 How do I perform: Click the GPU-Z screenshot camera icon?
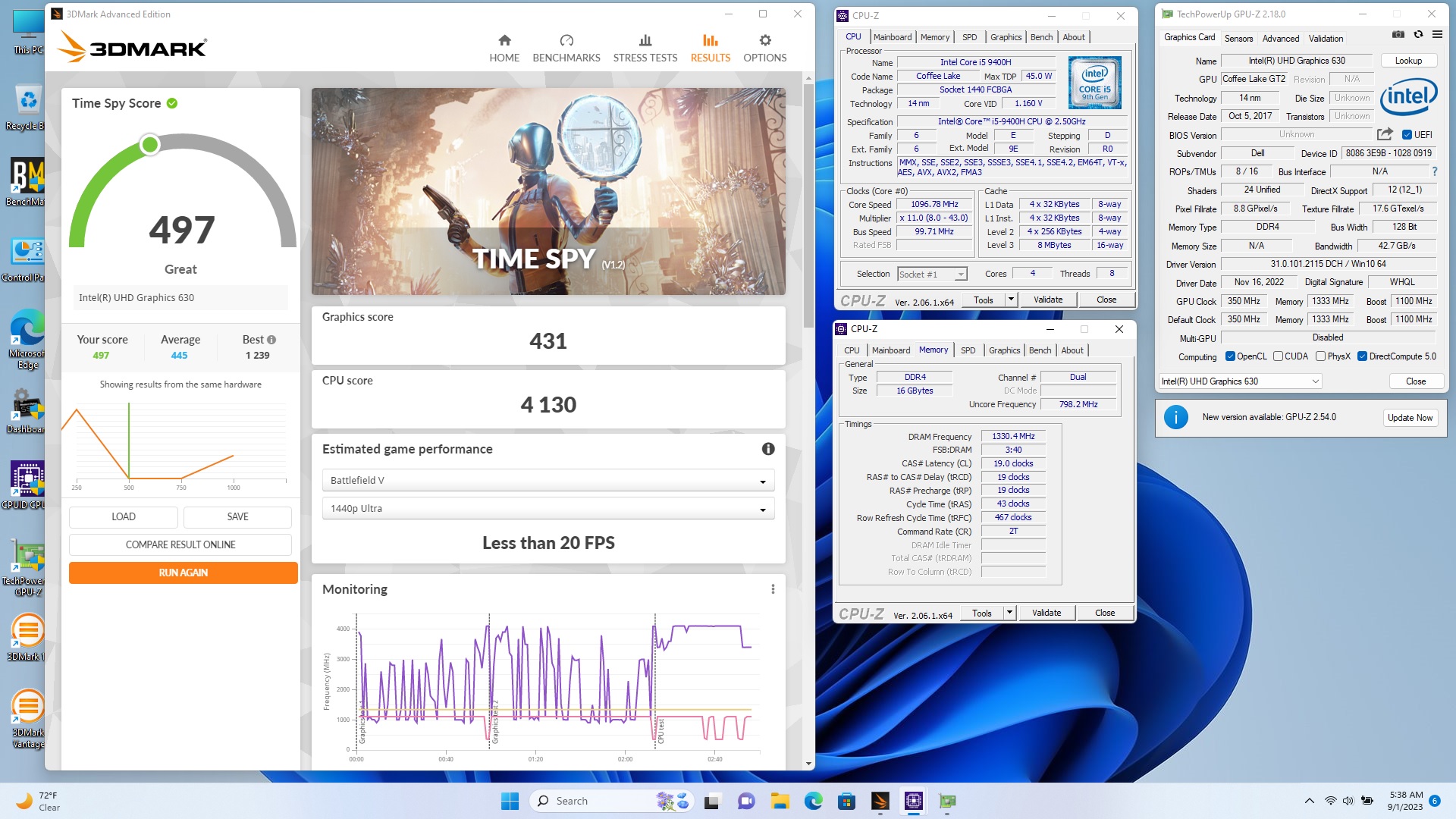(x=1398, y=35)
